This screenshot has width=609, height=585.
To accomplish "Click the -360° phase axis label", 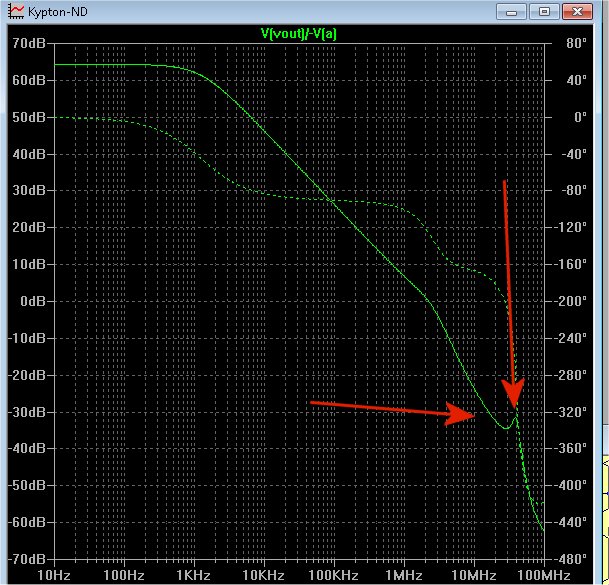I will coord(570,448).
